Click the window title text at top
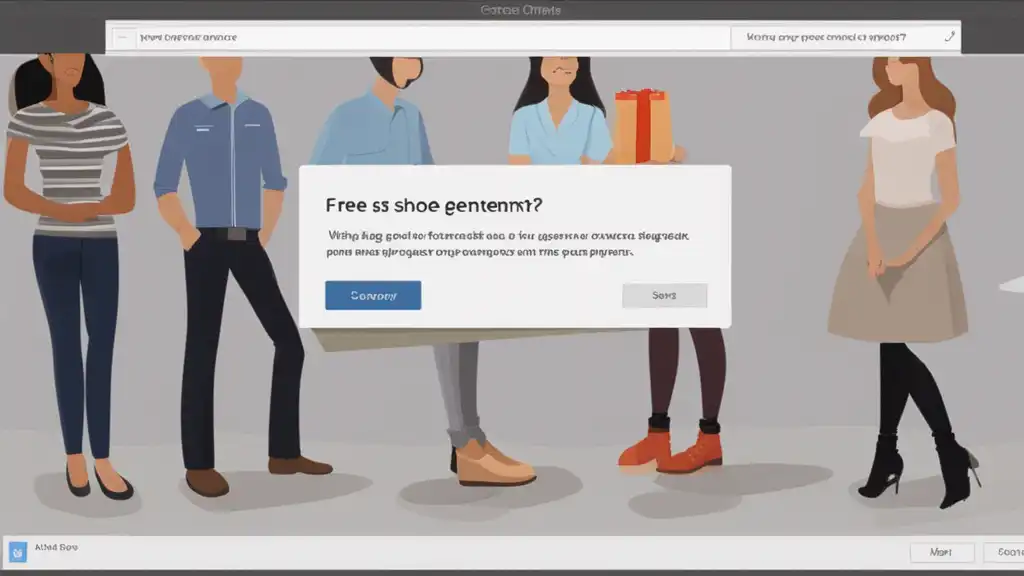This screenshot has height=576, width=1024. point(520,10)
